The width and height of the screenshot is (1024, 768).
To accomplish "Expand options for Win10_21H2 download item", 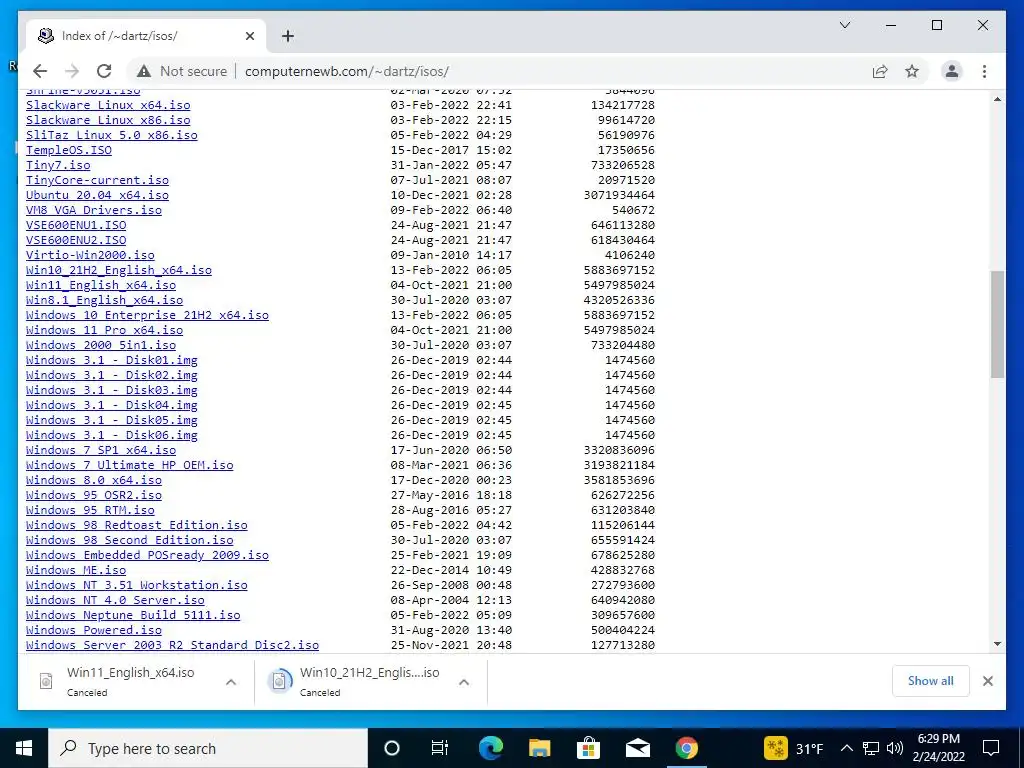I will (464, 682).
